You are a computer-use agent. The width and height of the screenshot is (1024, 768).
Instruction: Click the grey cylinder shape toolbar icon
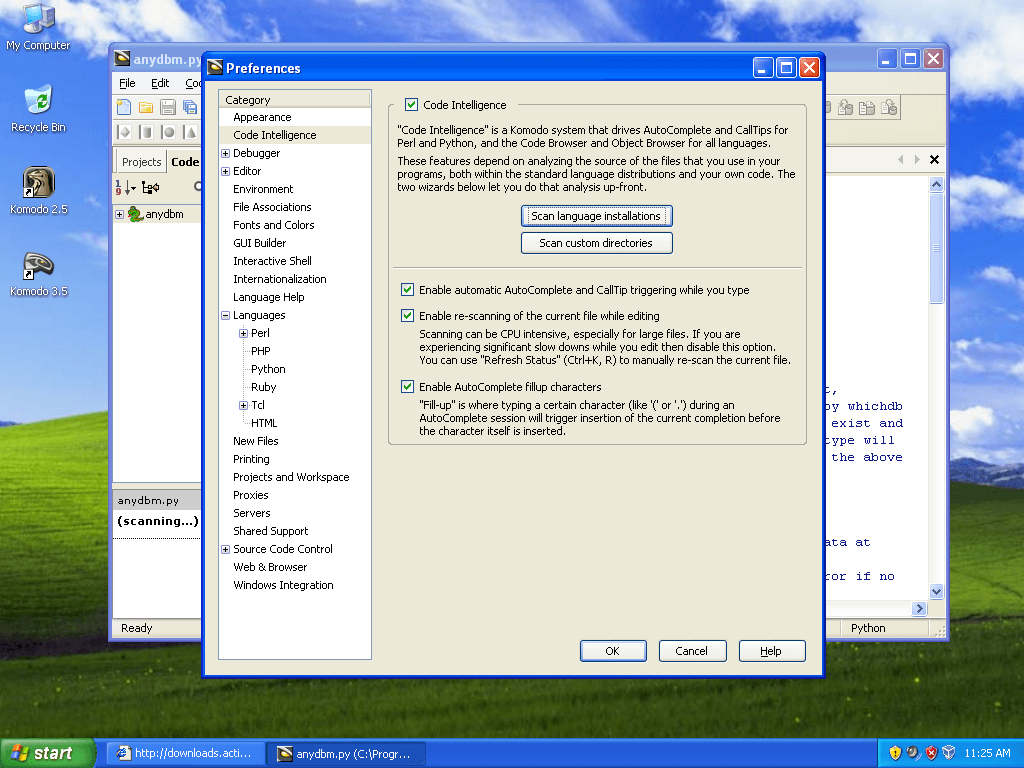[146, 132]
